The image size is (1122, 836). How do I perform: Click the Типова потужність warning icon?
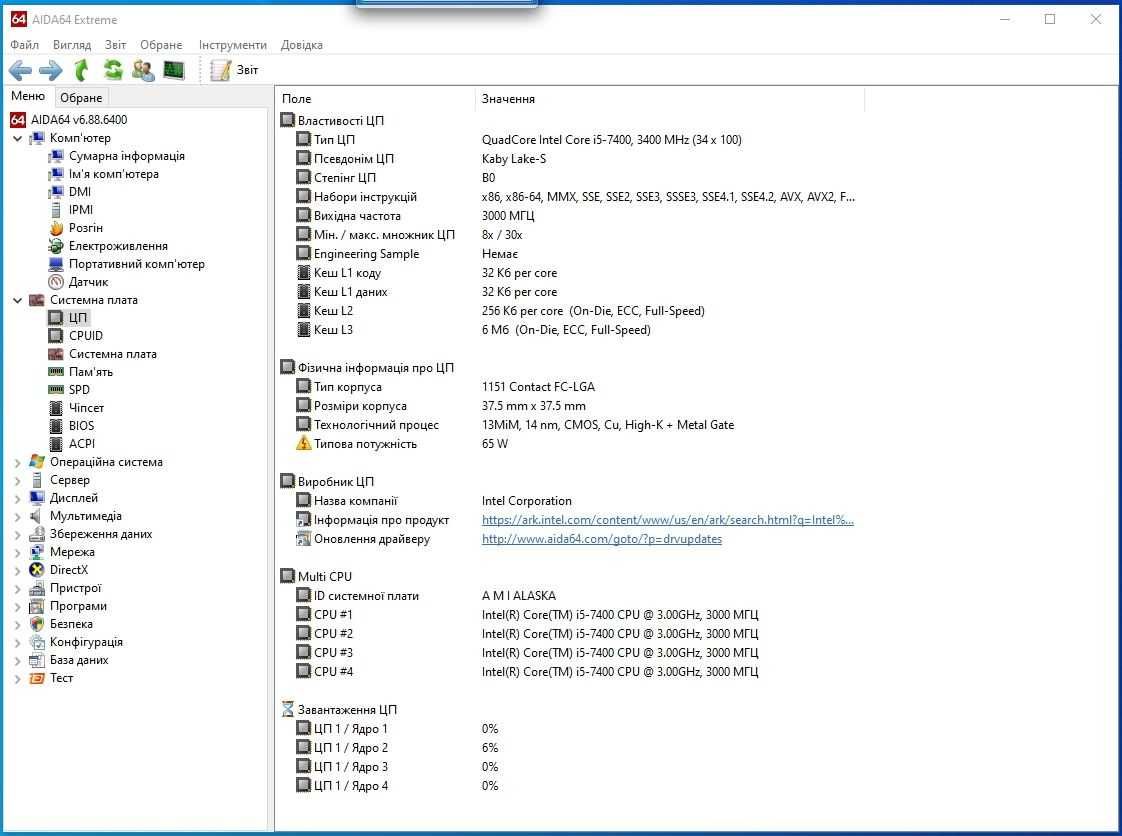(303, 444)
